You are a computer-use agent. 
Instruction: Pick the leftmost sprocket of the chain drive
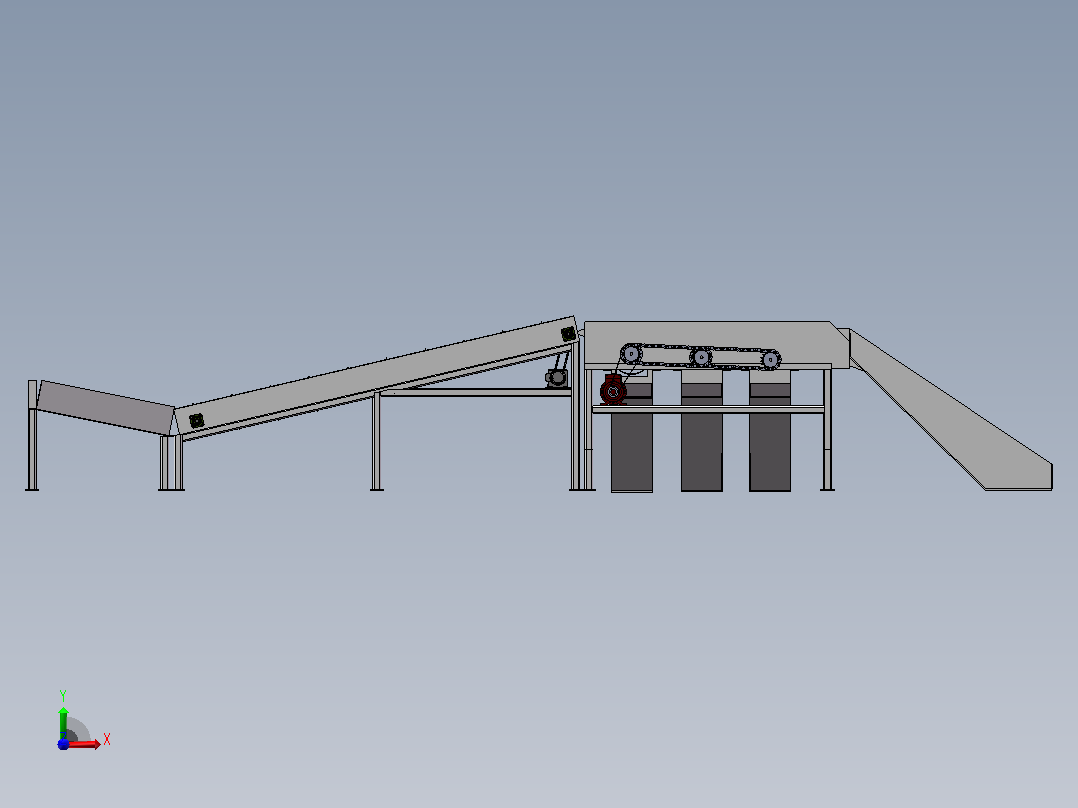[x=630, y=354]
